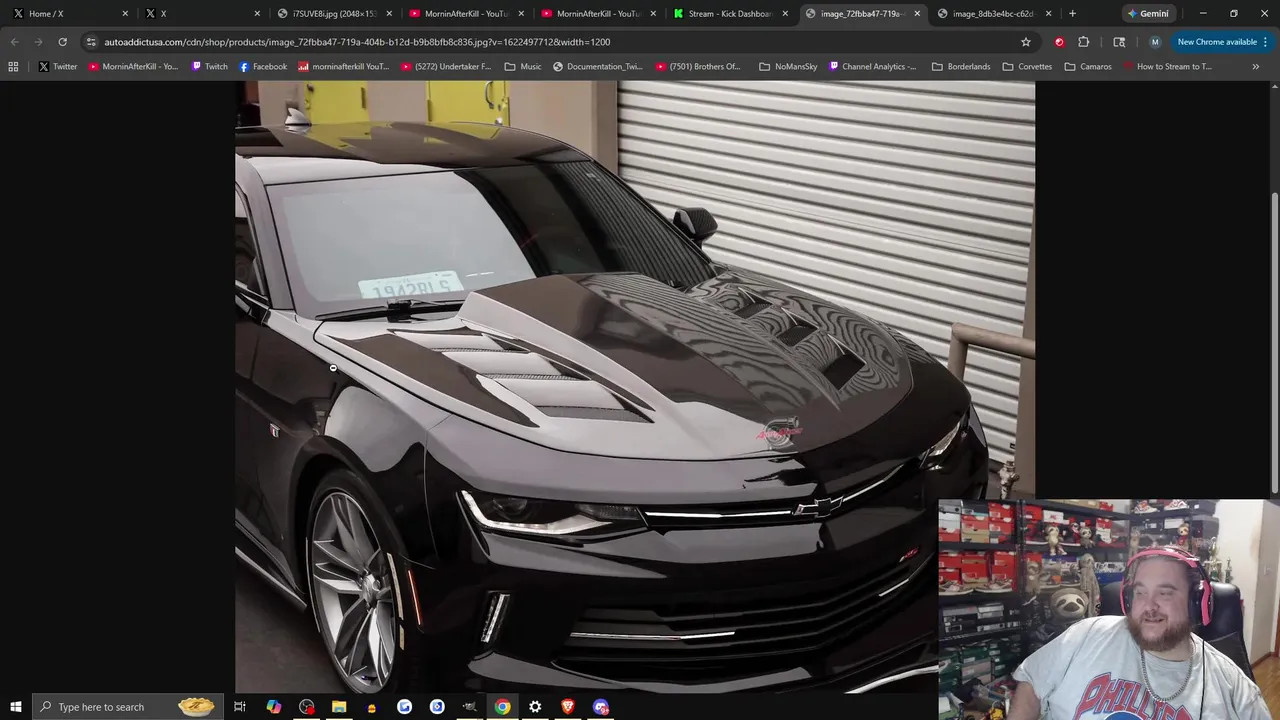Screen dimensions: 1280x720
Task: Open the Apps grid in bookmarks bar
Action: tap(13, 67)
